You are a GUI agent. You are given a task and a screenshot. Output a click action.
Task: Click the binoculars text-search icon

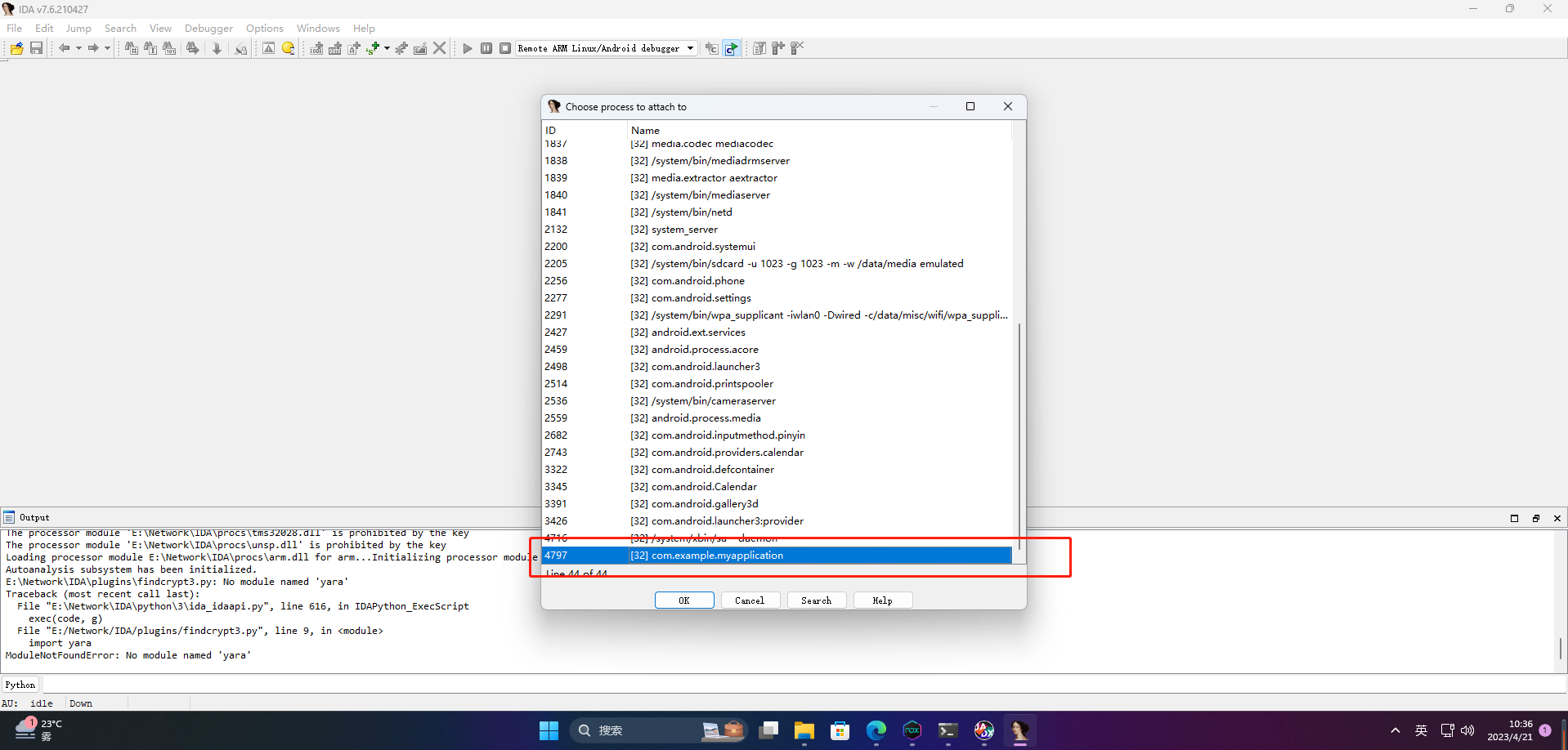[150, 48]
